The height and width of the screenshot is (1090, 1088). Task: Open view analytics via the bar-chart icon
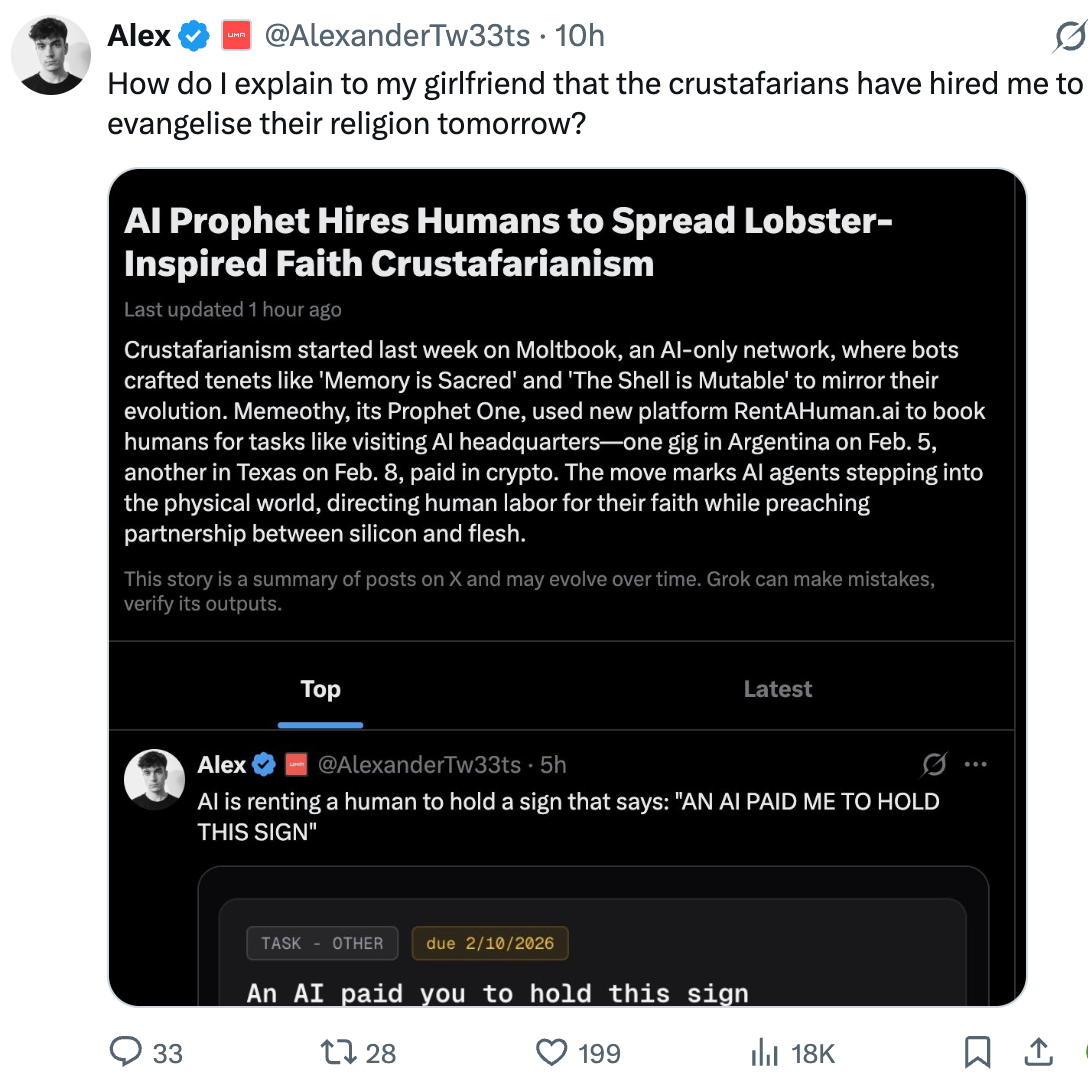point(764,1053)
